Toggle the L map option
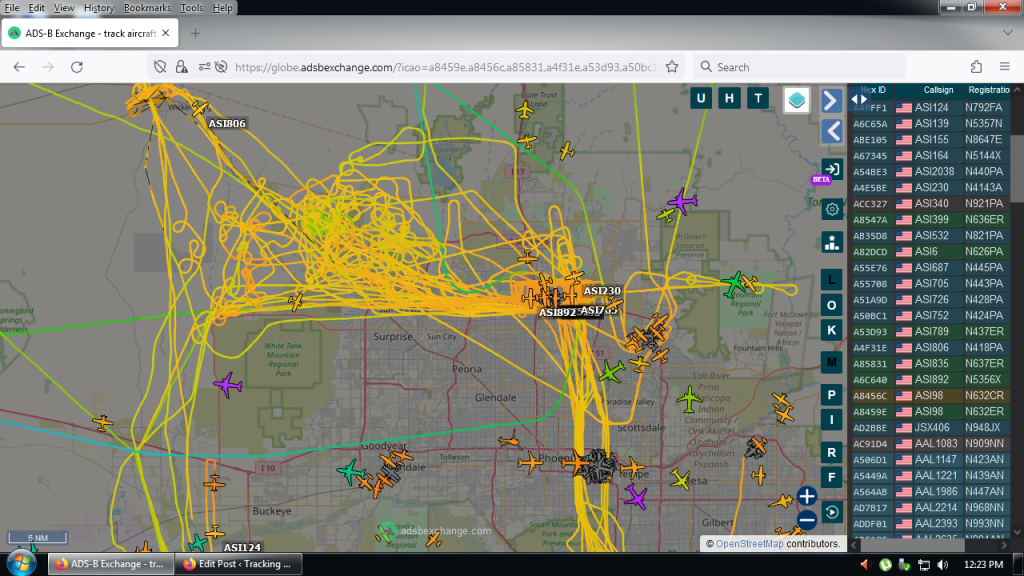Viewport: 1024px width, 576px height. tap(831, 280)
